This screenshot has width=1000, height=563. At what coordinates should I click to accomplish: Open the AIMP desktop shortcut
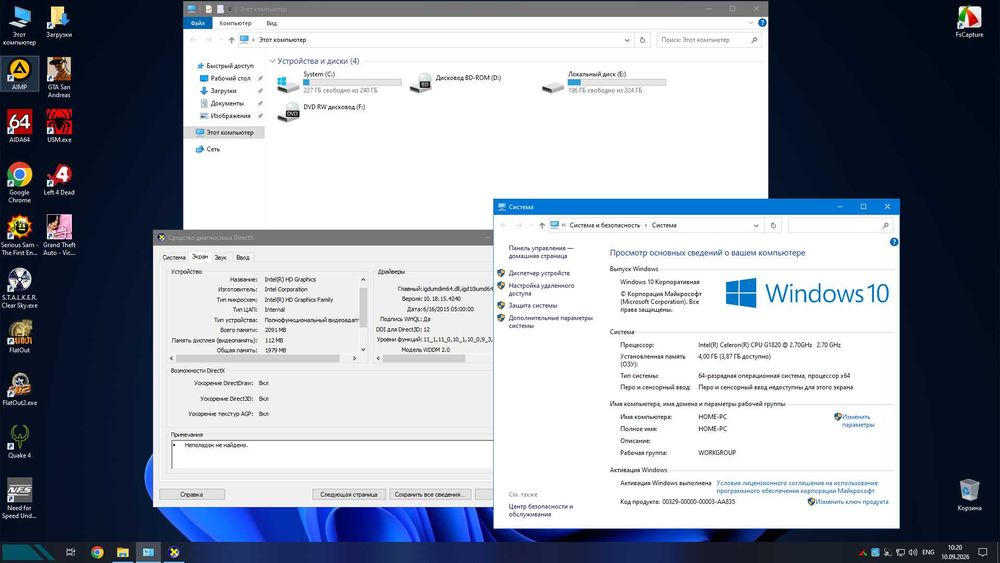(x=20, y=74)
